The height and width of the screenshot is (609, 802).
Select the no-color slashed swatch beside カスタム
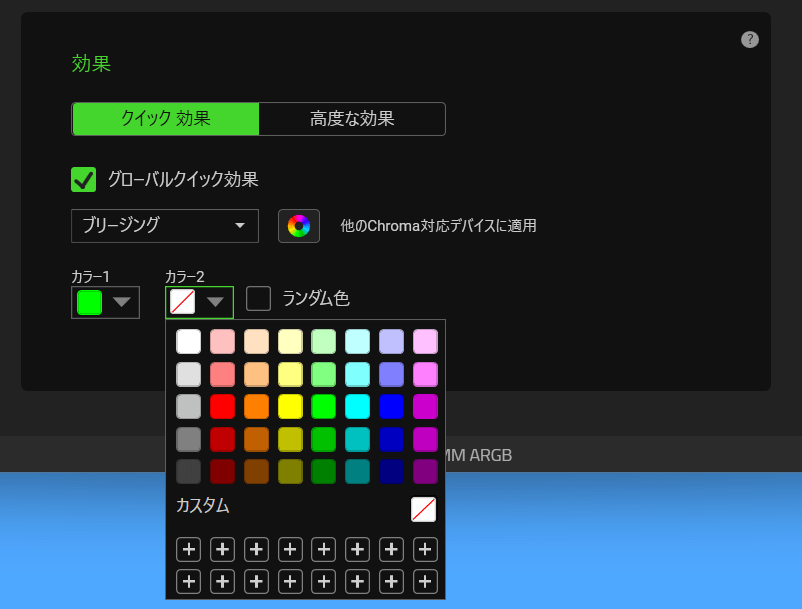pyautogui.click(x=424, y=509)
